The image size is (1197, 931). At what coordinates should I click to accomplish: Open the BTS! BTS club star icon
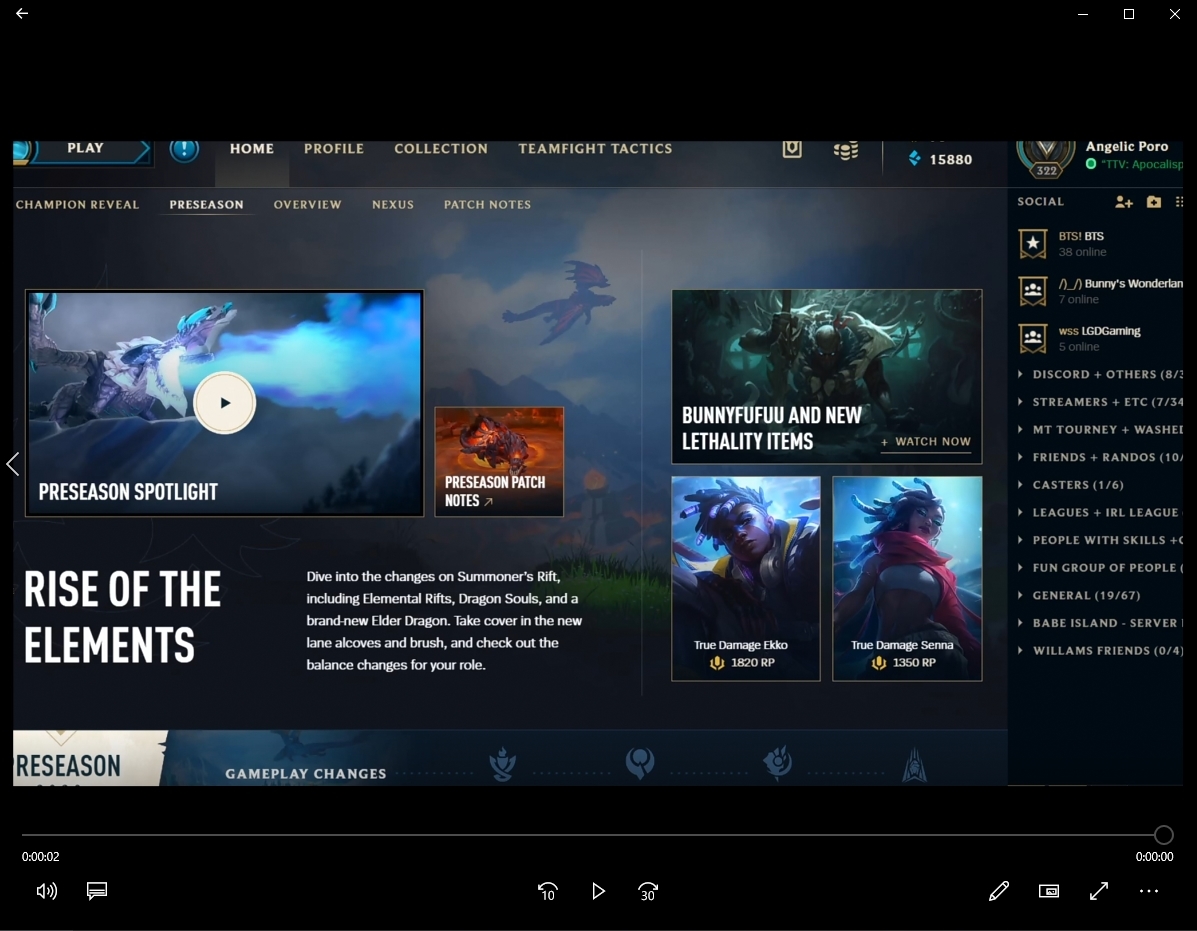[x=1033, y=244]
